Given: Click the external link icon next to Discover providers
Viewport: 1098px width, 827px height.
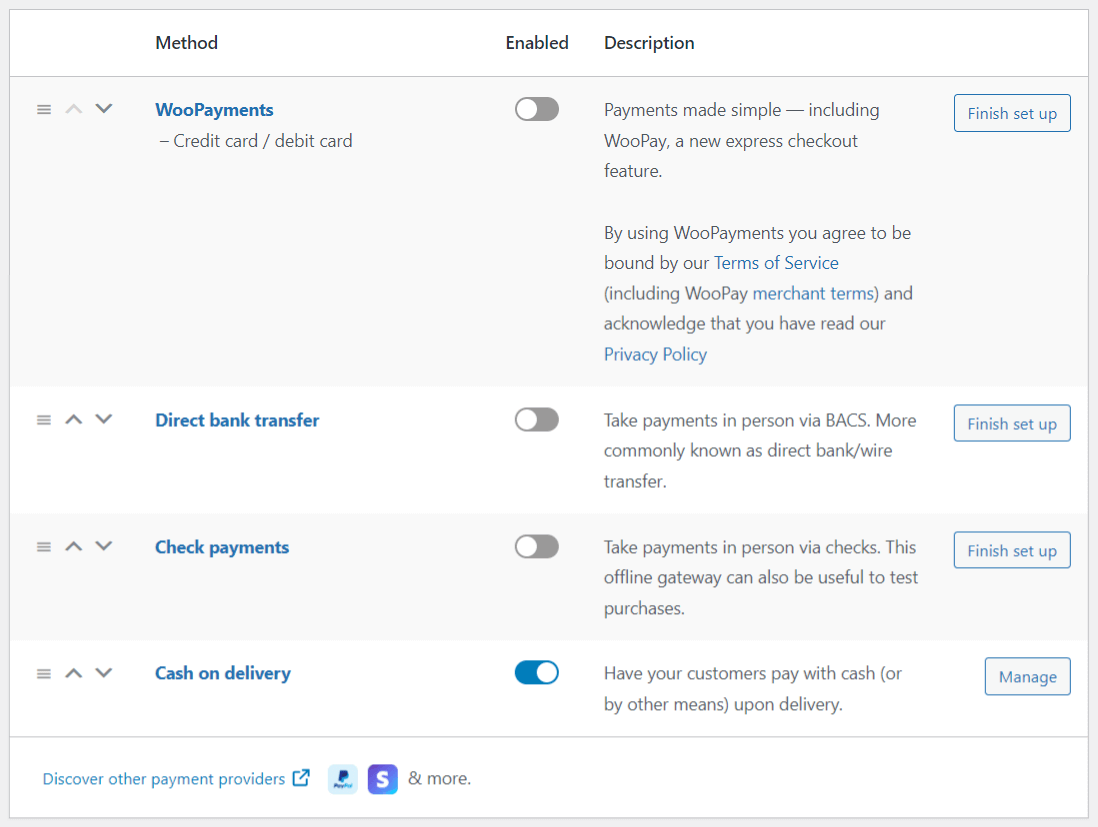Looking at the screenshot, I should click(301, 777).
